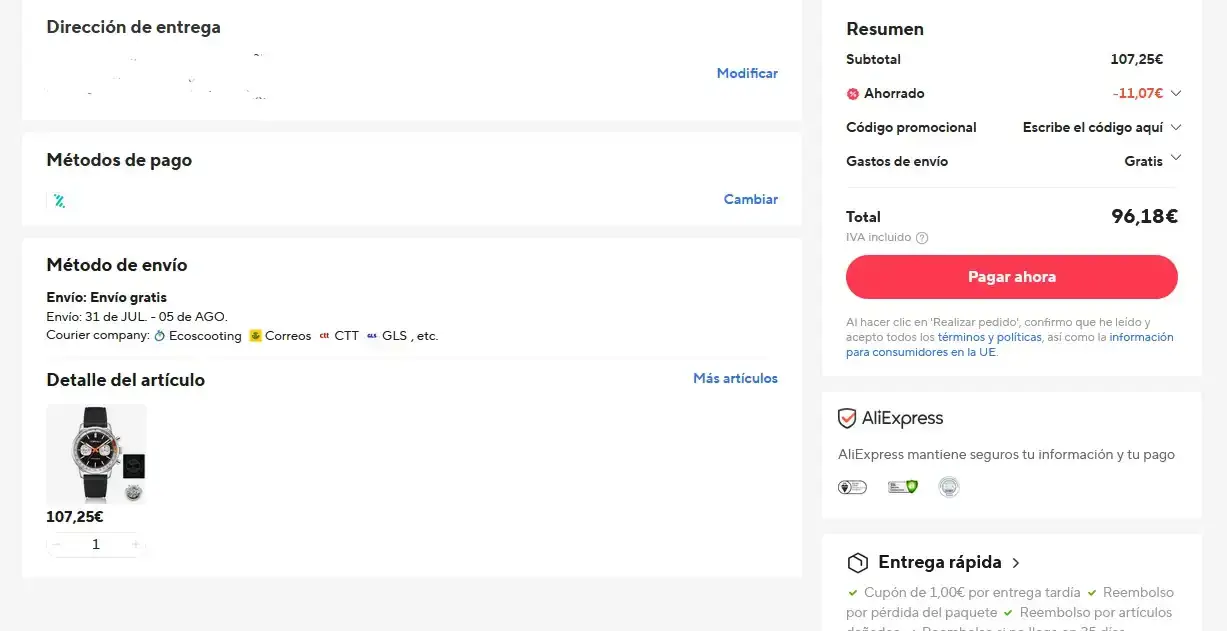Click the GLS courier logo
The width and height of the screenshot is (1227, 631).
click(372, 336)
